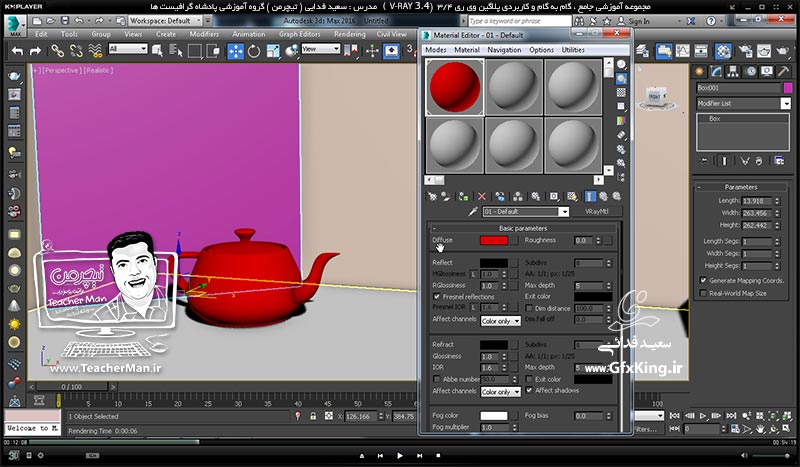Open the Modifiers menu

204,34
